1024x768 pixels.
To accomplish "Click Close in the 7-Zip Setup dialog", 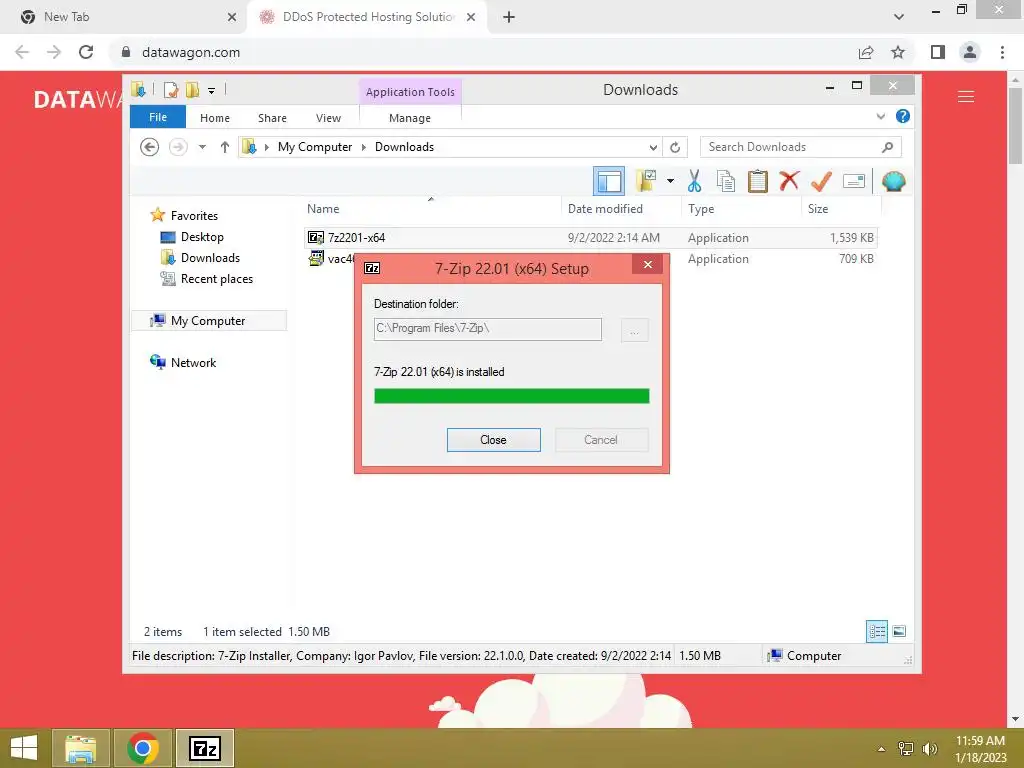I will [x=493, y=440].
